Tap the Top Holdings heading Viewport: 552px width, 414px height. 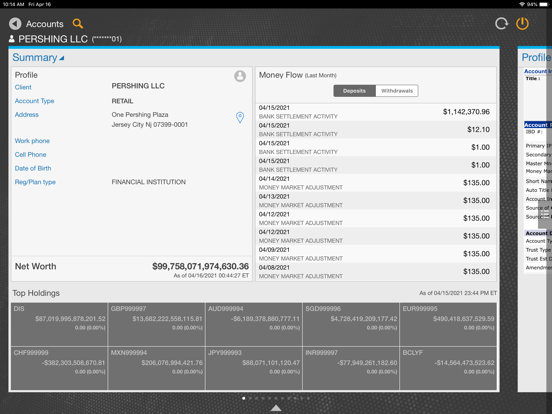pyautogui.click(x=36, y=293)
